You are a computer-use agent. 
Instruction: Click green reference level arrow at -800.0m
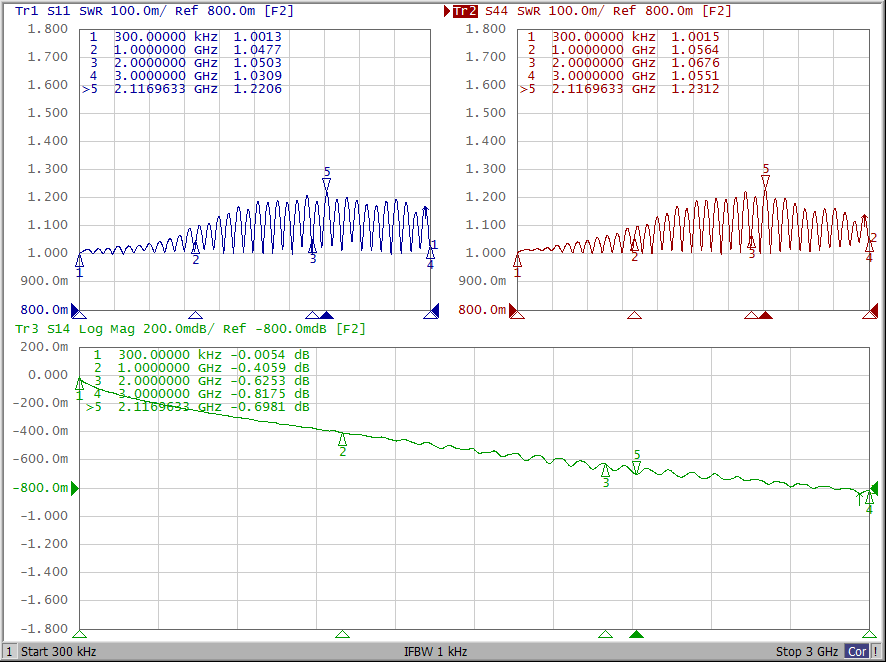(74, 488)
